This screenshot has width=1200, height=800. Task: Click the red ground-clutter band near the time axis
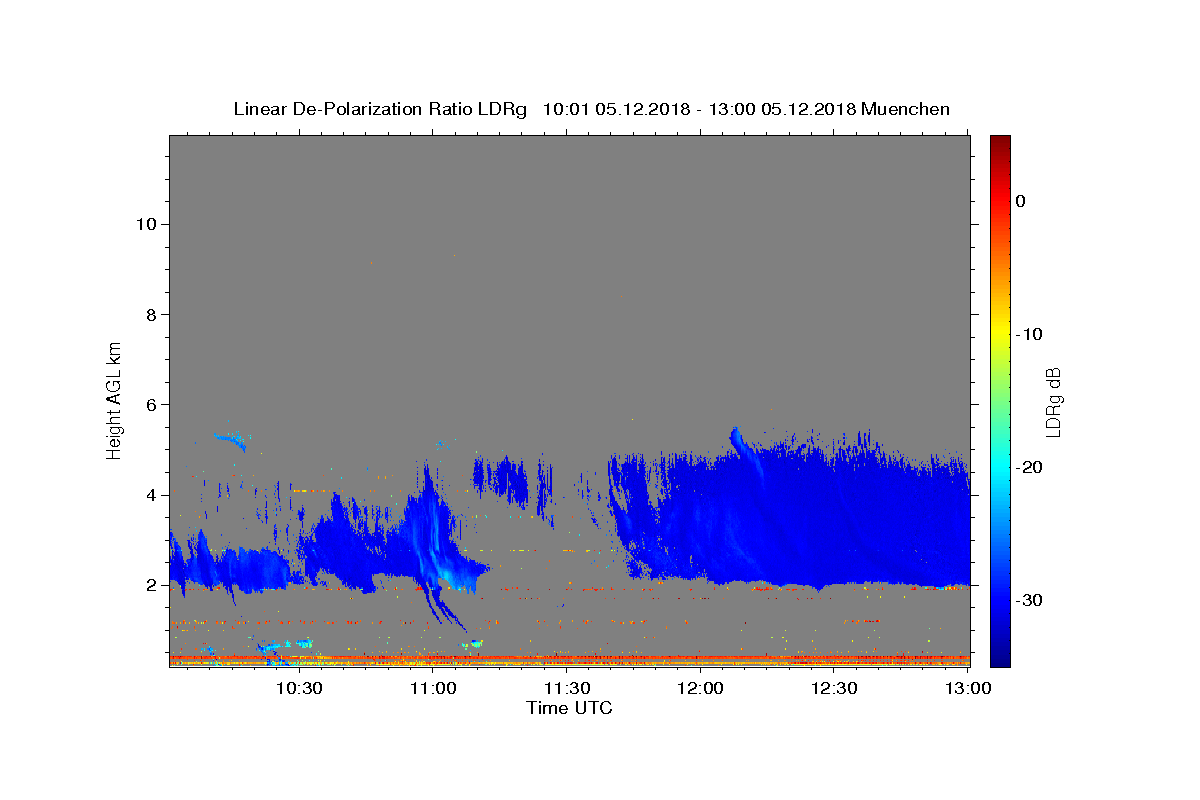pyautogui.click(x=569, y=658)
